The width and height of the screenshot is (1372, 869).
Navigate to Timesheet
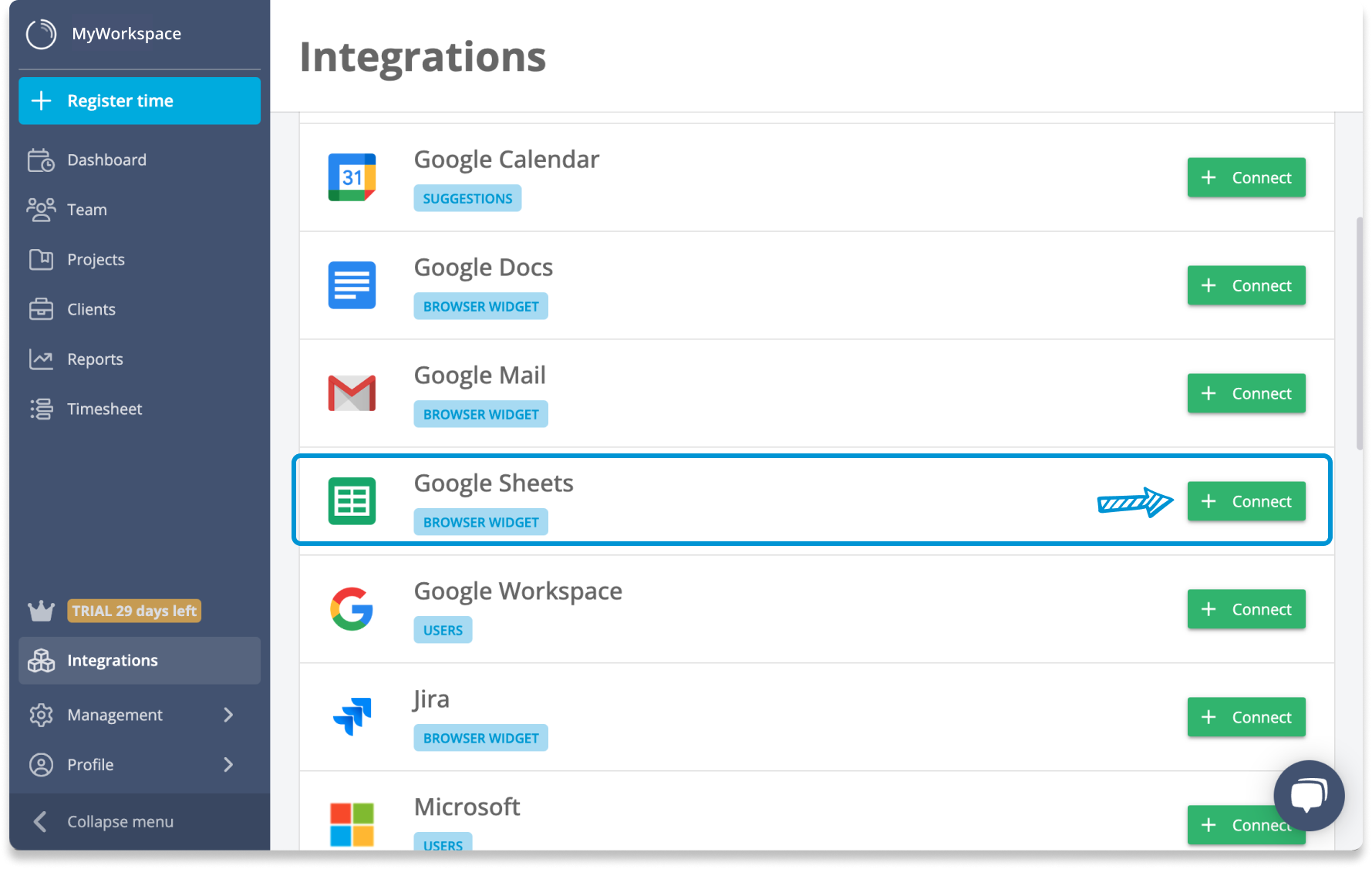click(x=140, y=409)
